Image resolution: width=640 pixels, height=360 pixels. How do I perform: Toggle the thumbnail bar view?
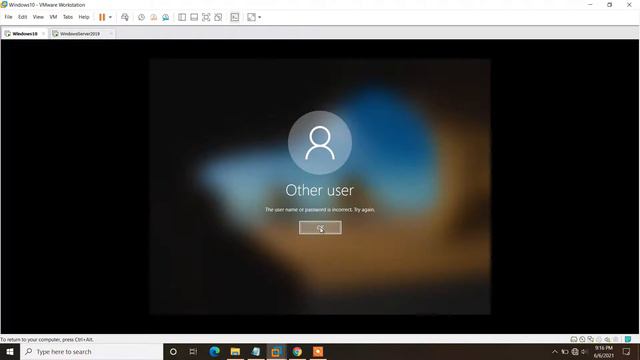click(194, 17)
